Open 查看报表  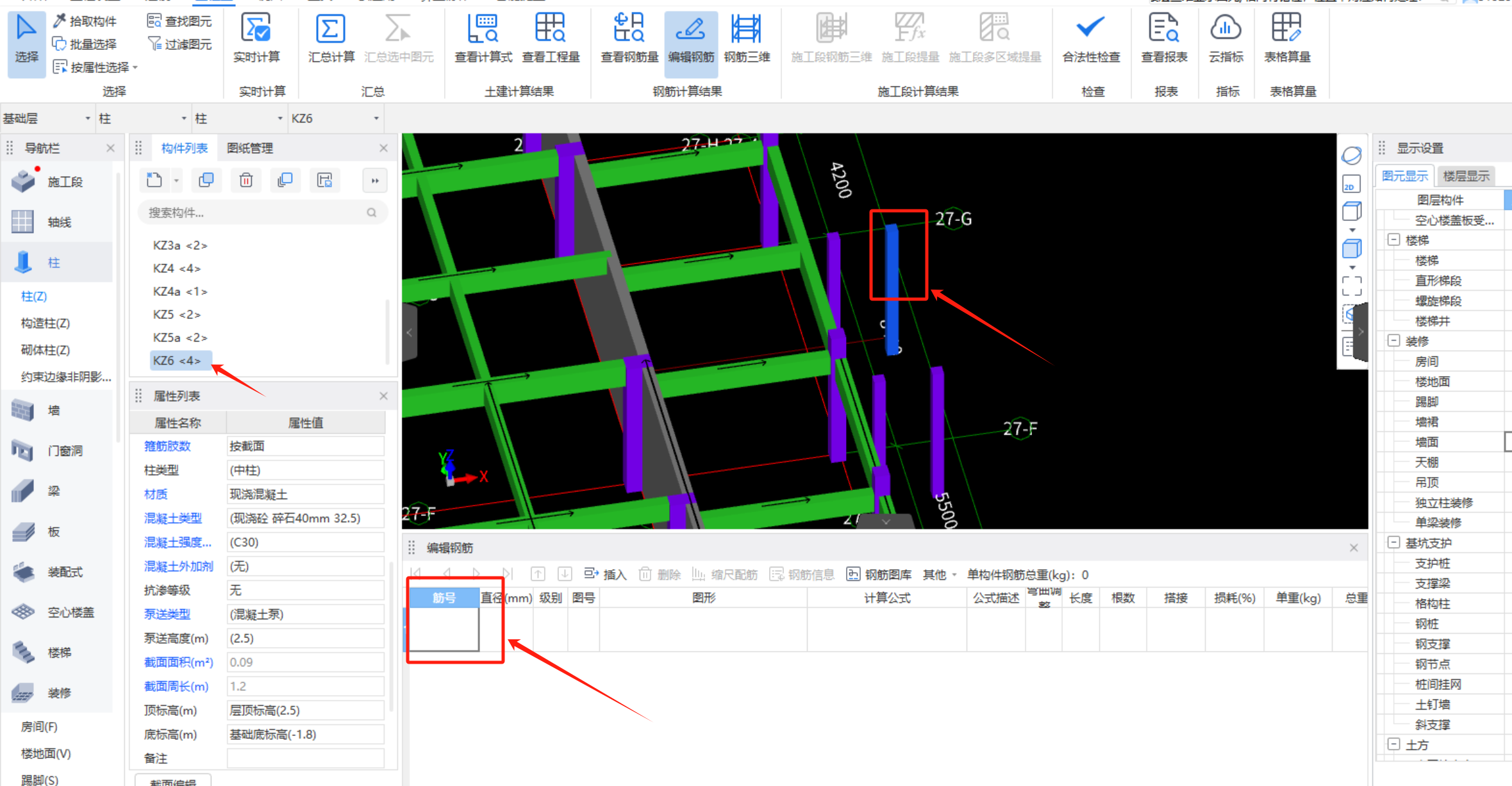(x=1164, y=40)
